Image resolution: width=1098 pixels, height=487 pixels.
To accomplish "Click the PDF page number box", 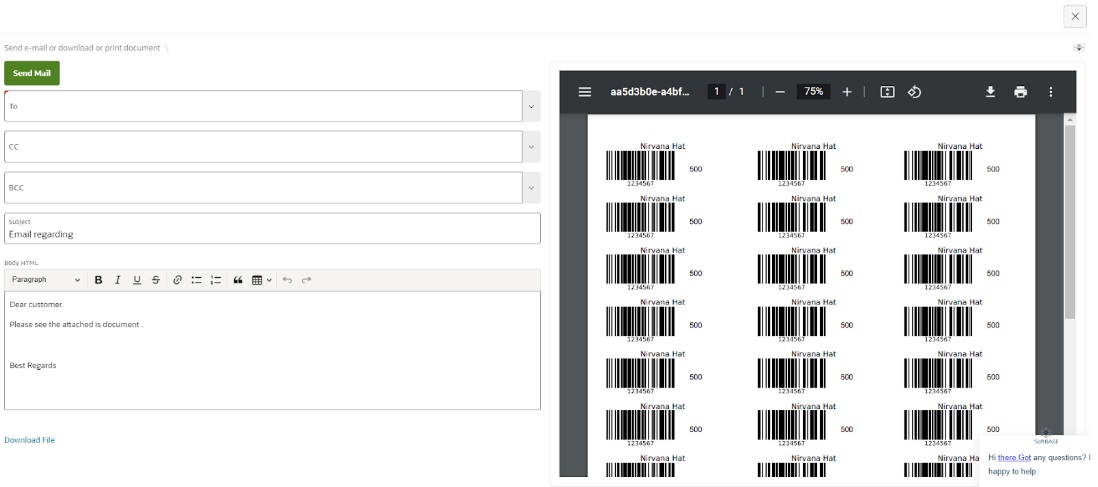I will click(x=716, y=92).
